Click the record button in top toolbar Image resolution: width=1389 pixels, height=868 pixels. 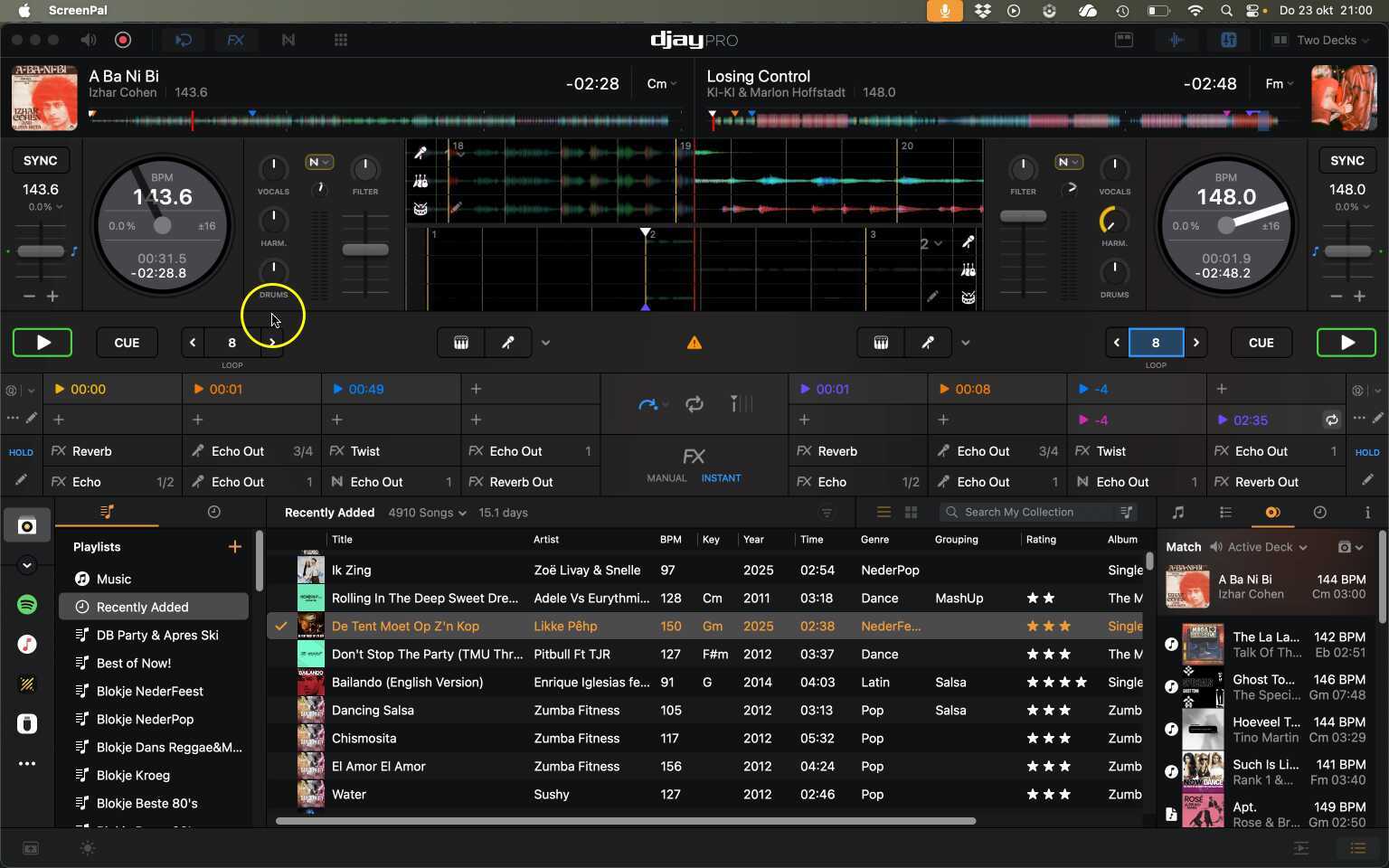pyautogui.click(x=123, y=40)
